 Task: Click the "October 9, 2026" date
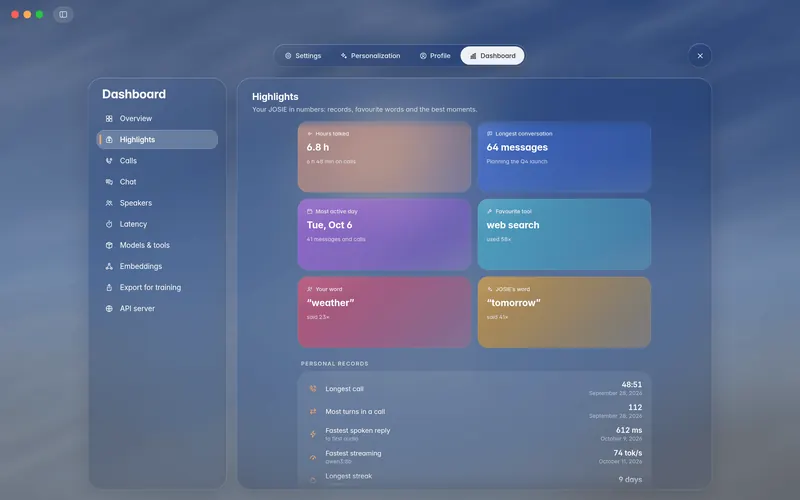click(621, 439)
